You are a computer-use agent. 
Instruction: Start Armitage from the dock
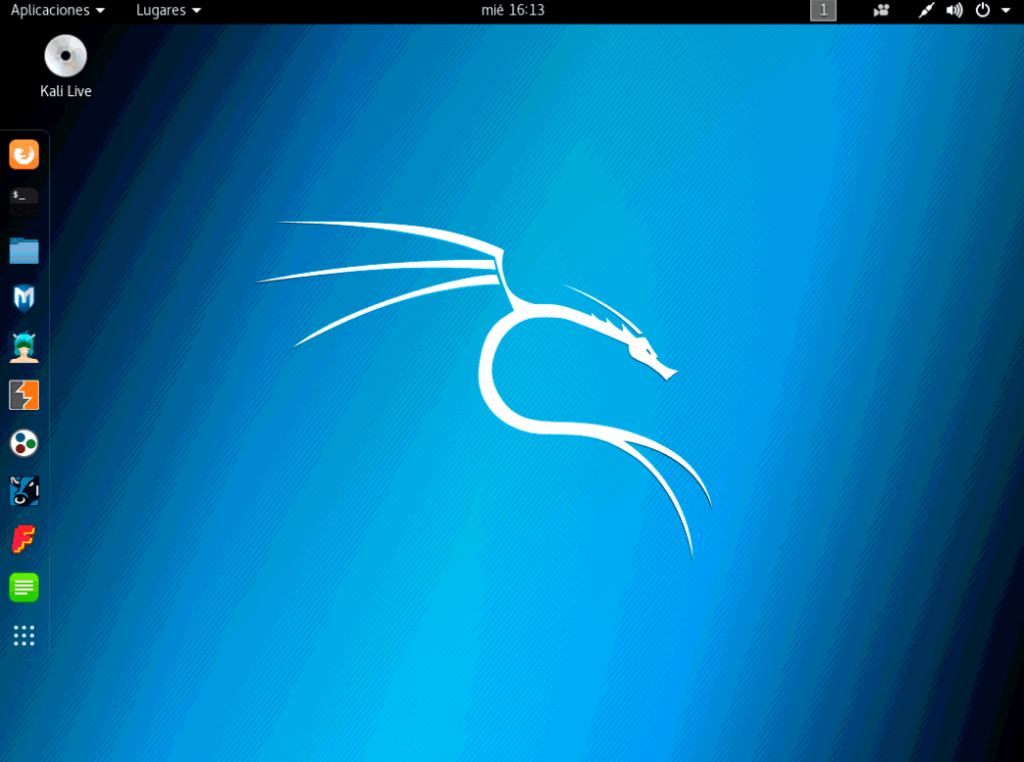pyautogui.click(x=24, y=346)
